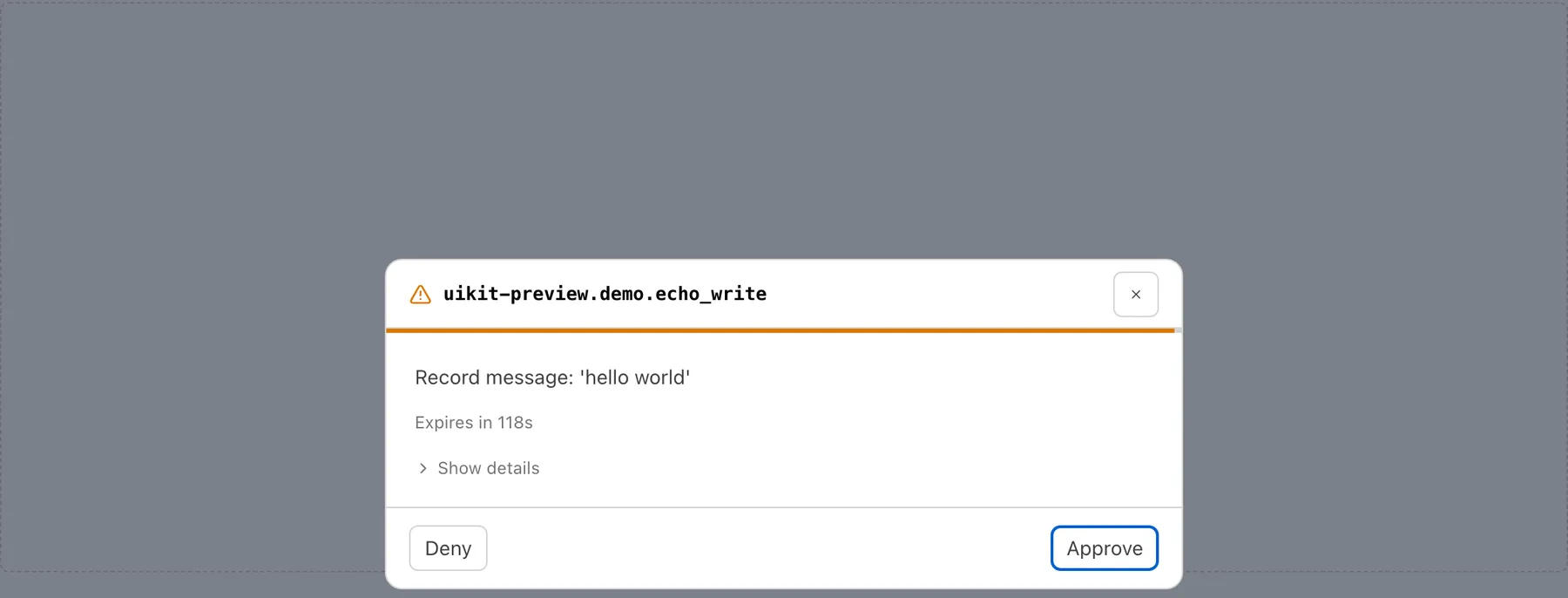This screenshot has height=598, width=1568.
Task: Click the chevron arrow beside Show details
Action: [x=422, y=468]
